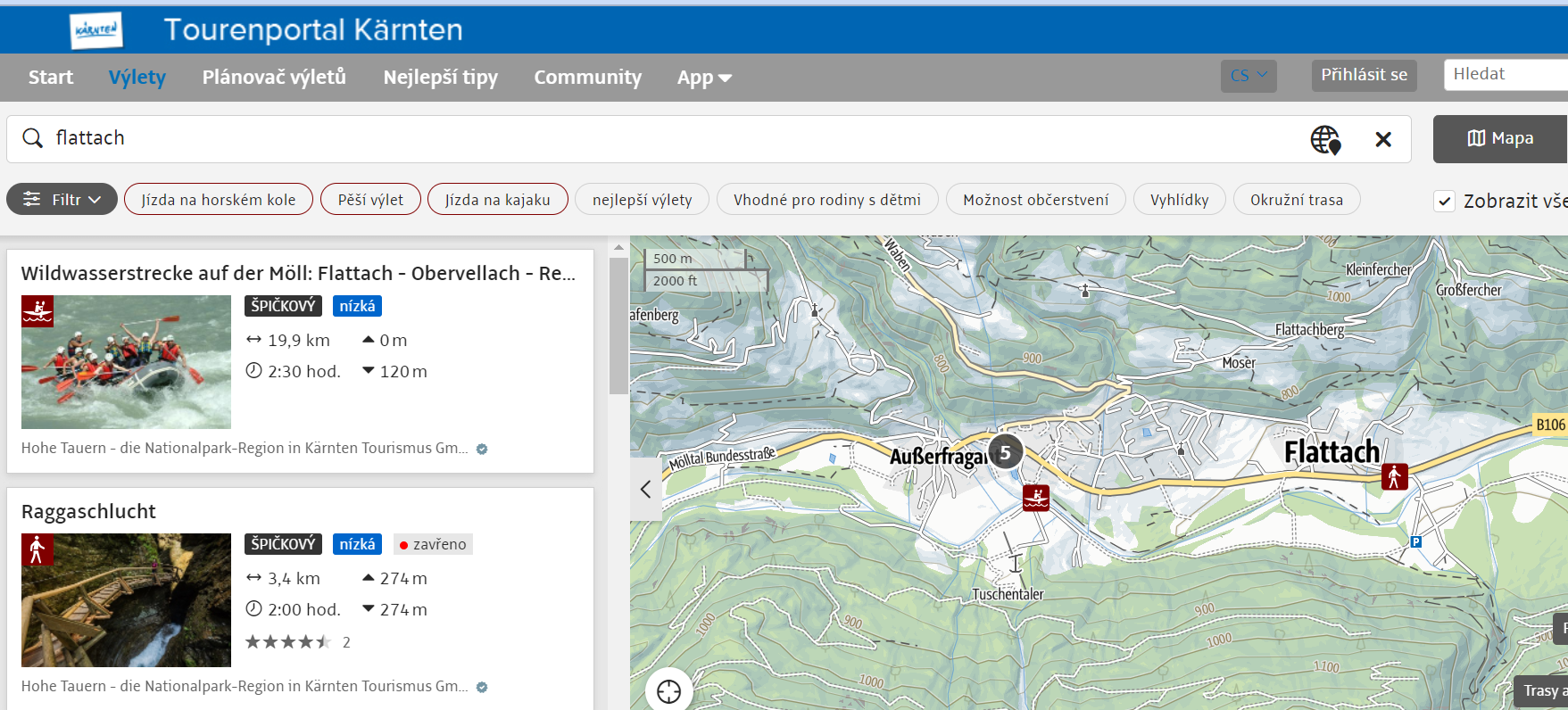Click the red kayak marker on map

pyautogui.click(x=1036, y=497)
